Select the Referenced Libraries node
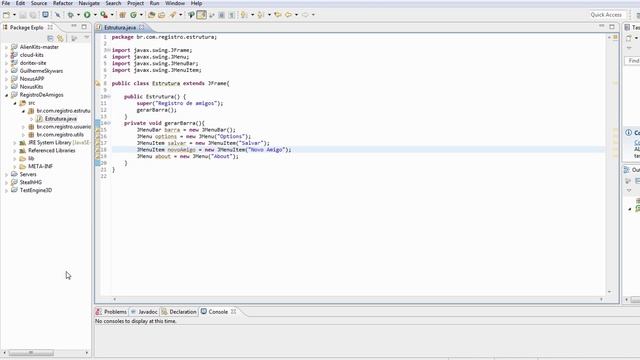 pyautogui.click(x=51, y=151)
